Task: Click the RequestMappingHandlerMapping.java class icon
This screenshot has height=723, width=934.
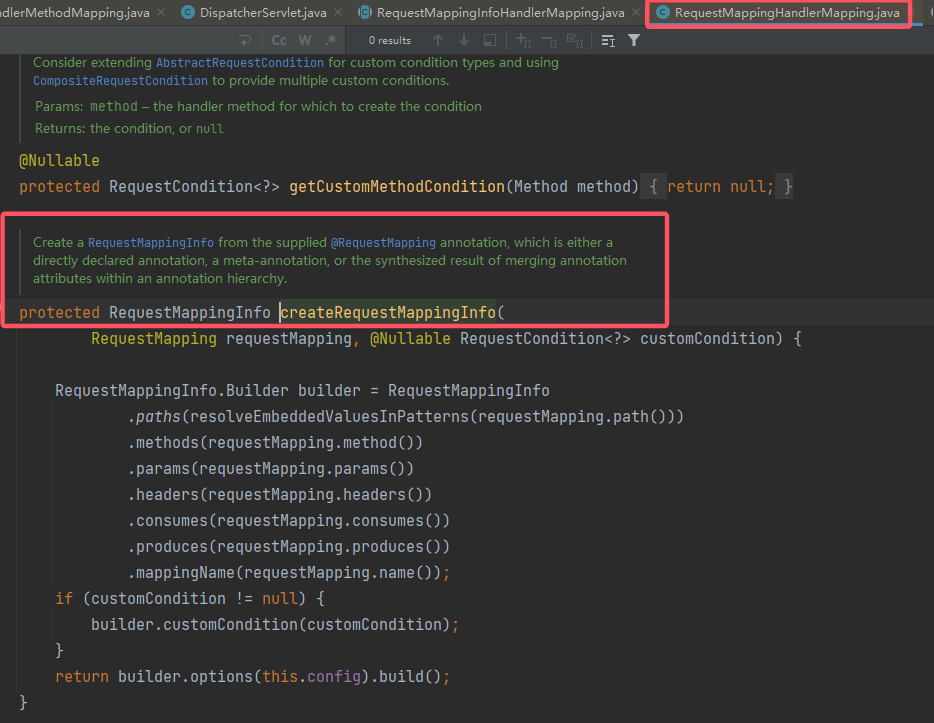Action: 662,13
